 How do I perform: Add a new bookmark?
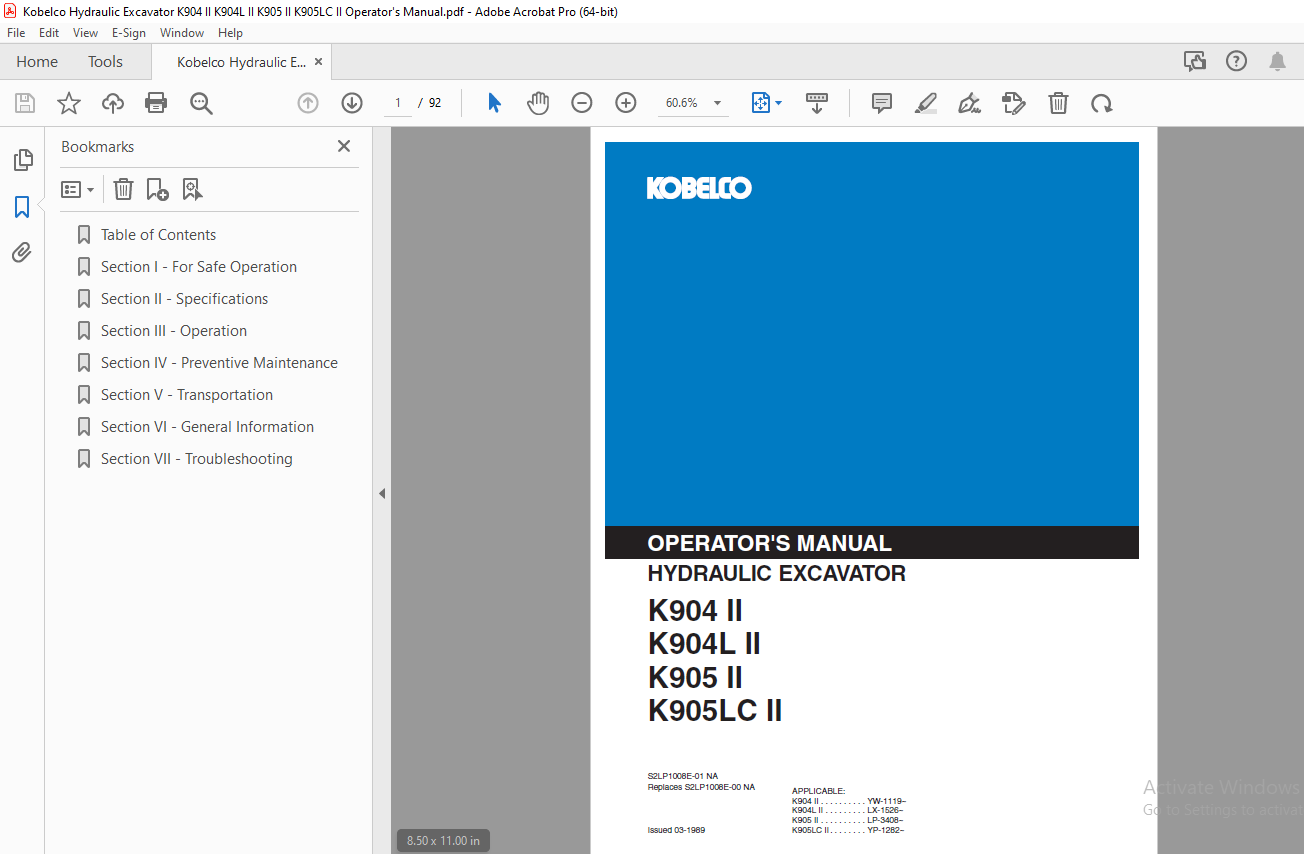157,189
